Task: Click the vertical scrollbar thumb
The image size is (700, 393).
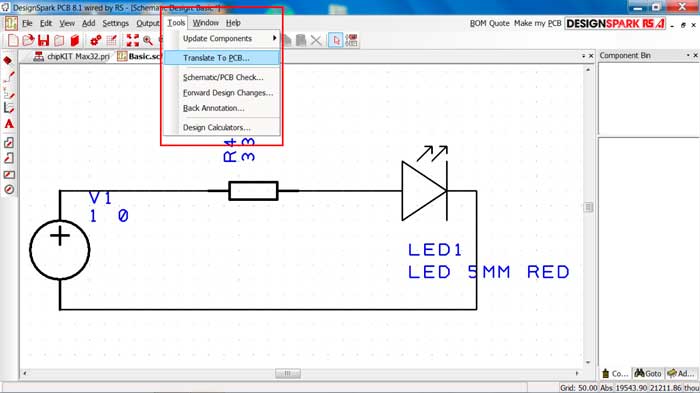Action: (x=588, y=207)
